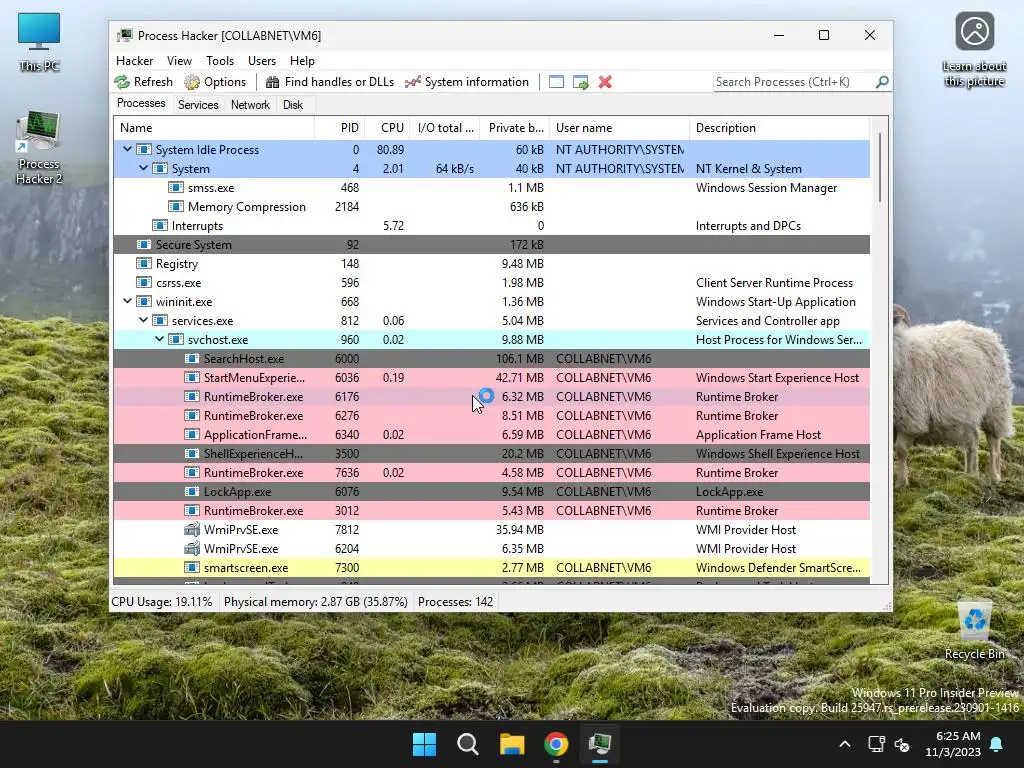Screen dimensions: 1024x768
Task: Open Find handles or DLLs
Action: [330, 82]
